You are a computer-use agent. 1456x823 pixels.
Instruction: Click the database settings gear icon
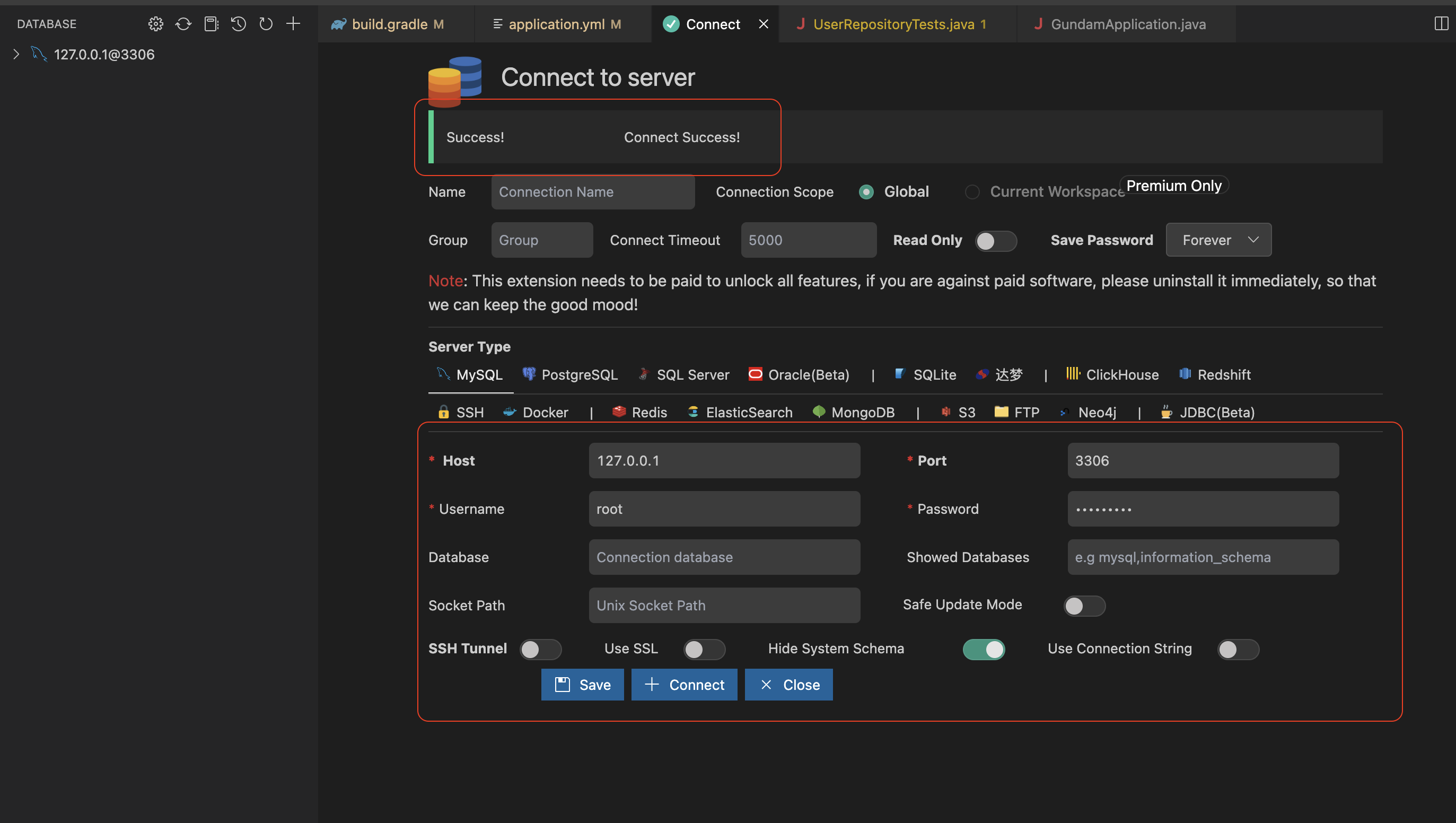click(x=155, y=24)
